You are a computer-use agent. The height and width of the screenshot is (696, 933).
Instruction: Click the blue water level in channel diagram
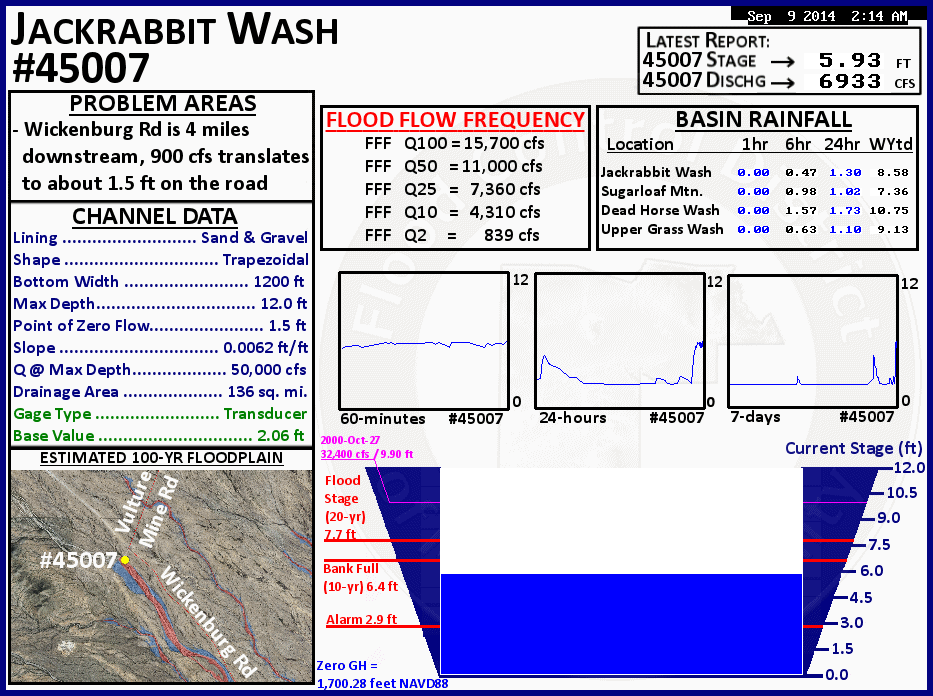pos(621,624)
